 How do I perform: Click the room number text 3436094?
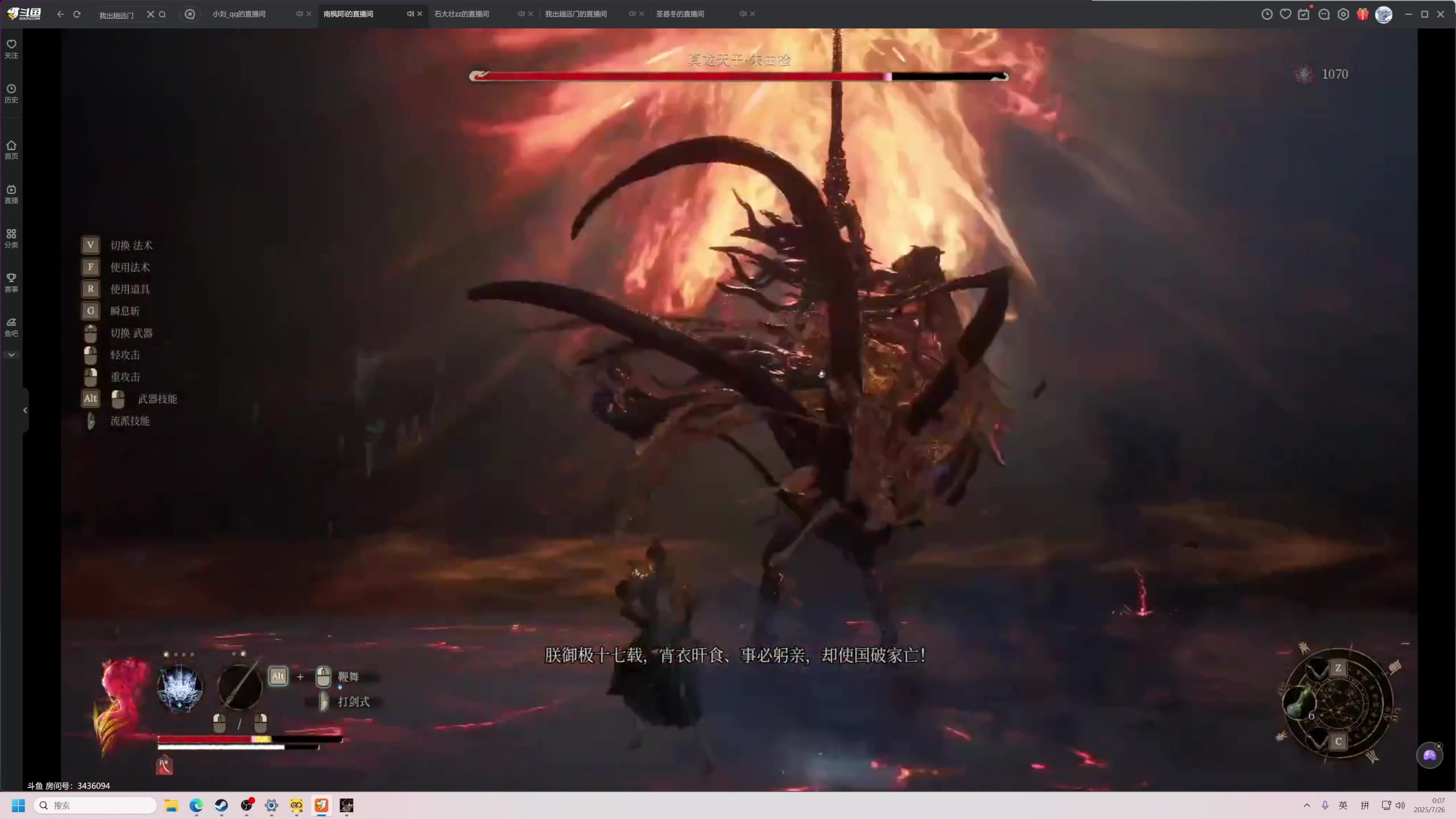click(93, 785)
